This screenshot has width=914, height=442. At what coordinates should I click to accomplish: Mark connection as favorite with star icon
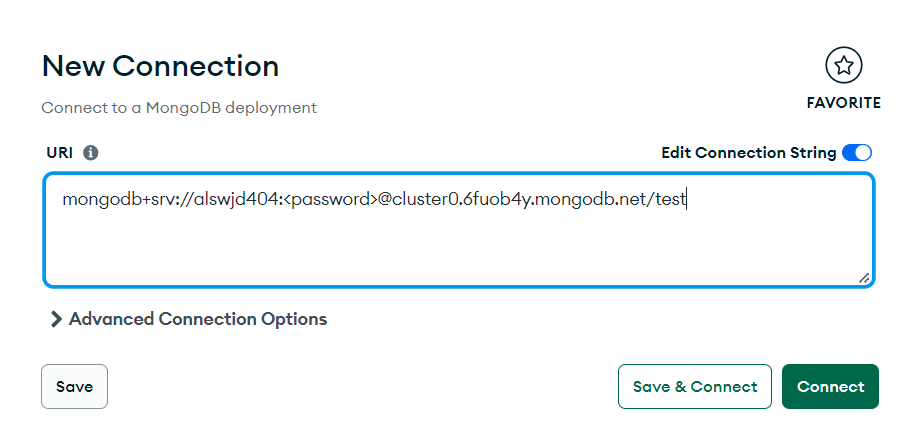(x=843, y=66)
